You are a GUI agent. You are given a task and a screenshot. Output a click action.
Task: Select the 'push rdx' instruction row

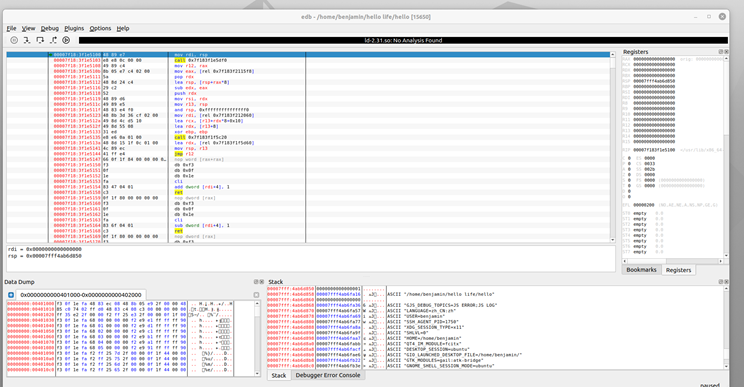(308, 93)
